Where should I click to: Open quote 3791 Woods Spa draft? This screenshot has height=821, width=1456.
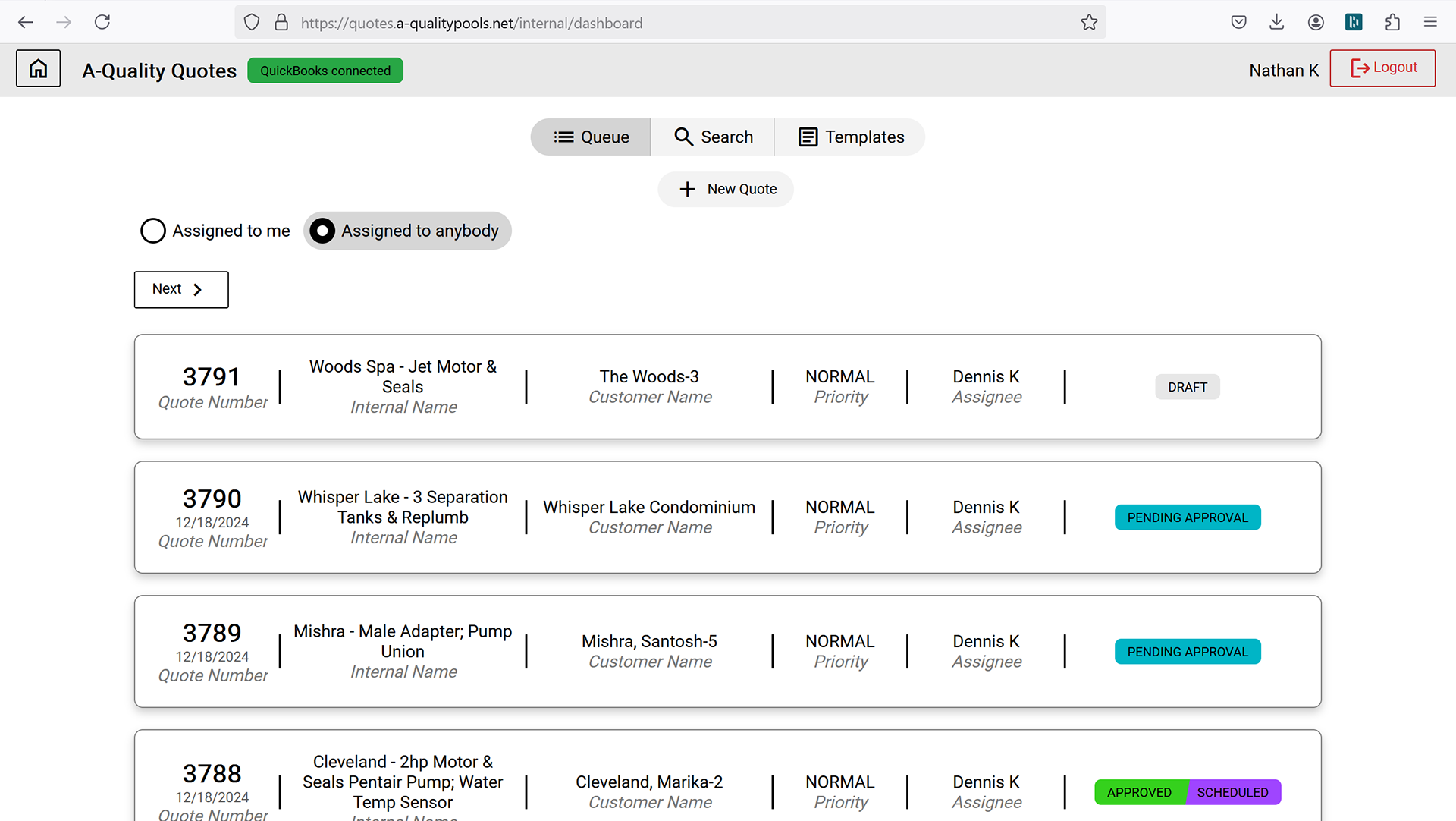[727, 387]
